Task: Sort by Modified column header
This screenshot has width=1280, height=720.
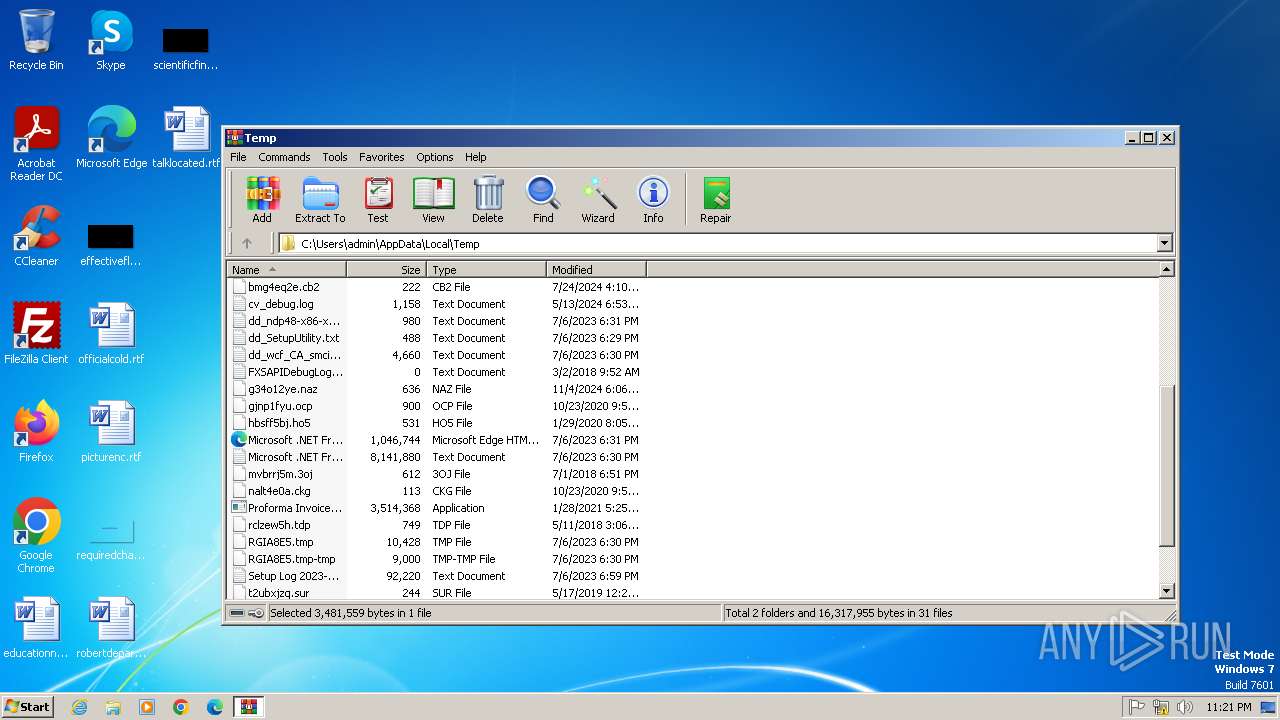Action: tap(597, 270)
